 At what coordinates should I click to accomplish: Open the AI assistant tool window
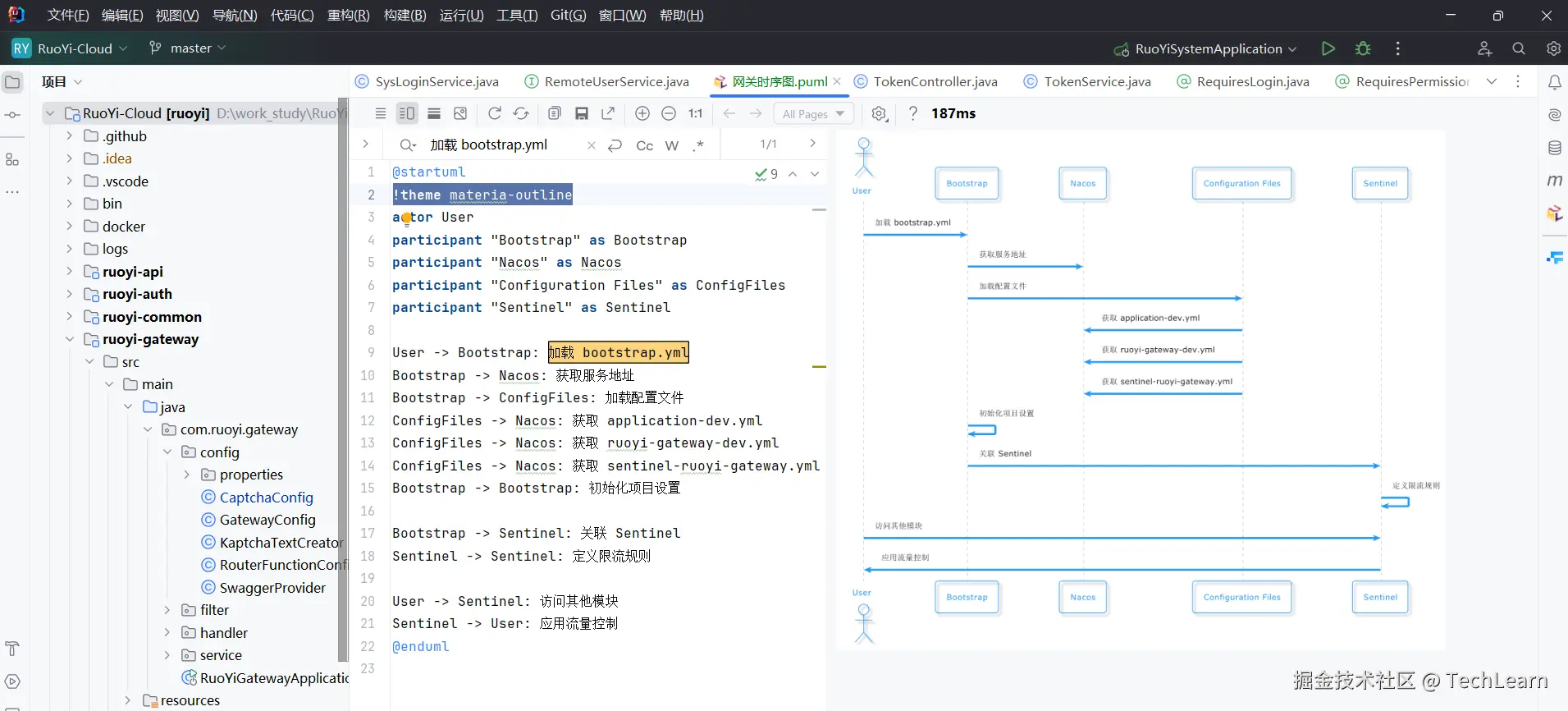1554,115
